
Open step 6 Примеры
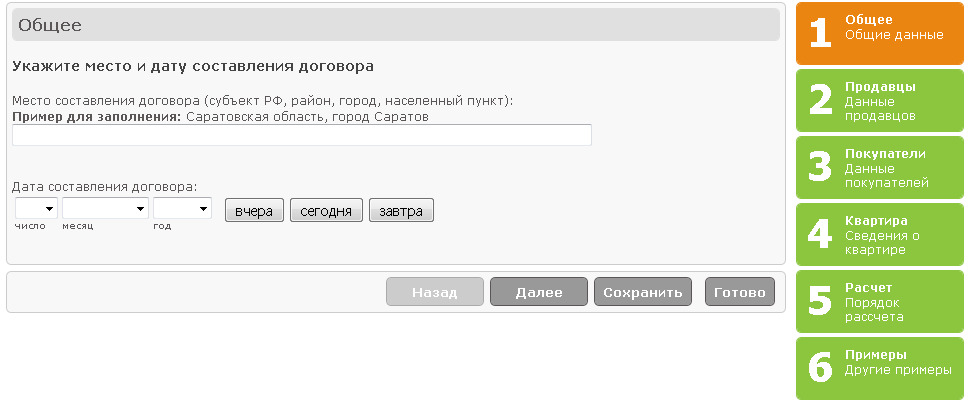pyautogui.click(x=880, y=368)
